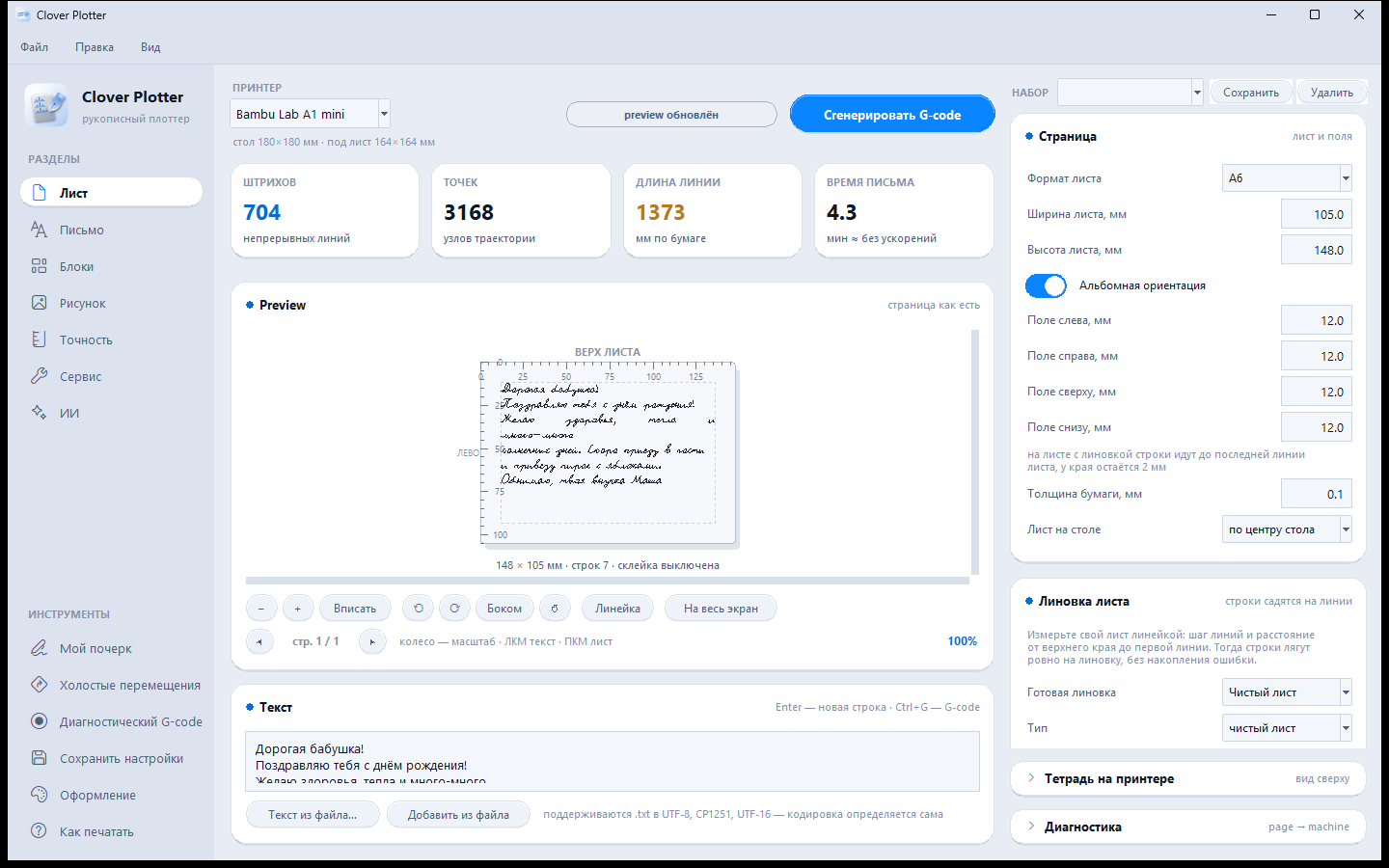Reset the preview rotation
Screen dimensions: 1389x868
click(x=555, y=609)
